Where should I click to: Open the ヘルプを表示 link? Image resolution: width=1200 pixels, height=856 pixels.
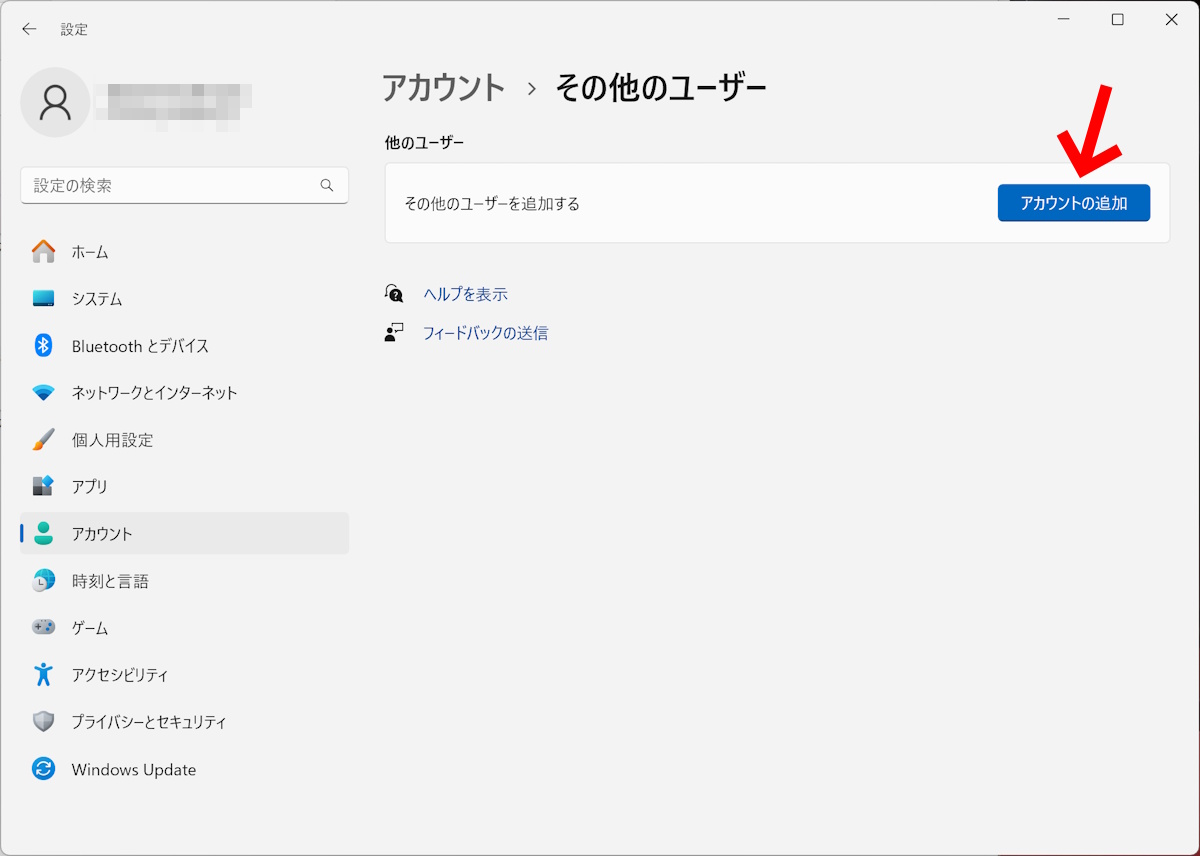point(467,294)
